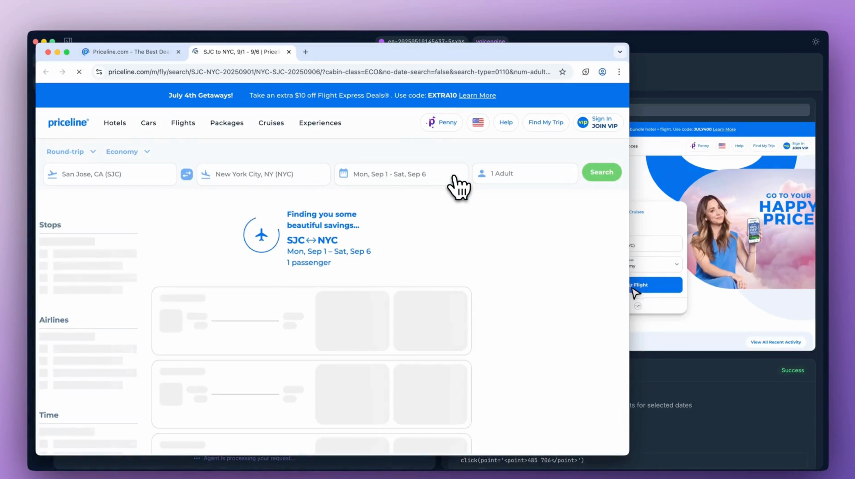
Task: View site information icon in address bar
Action: (99, 71)
